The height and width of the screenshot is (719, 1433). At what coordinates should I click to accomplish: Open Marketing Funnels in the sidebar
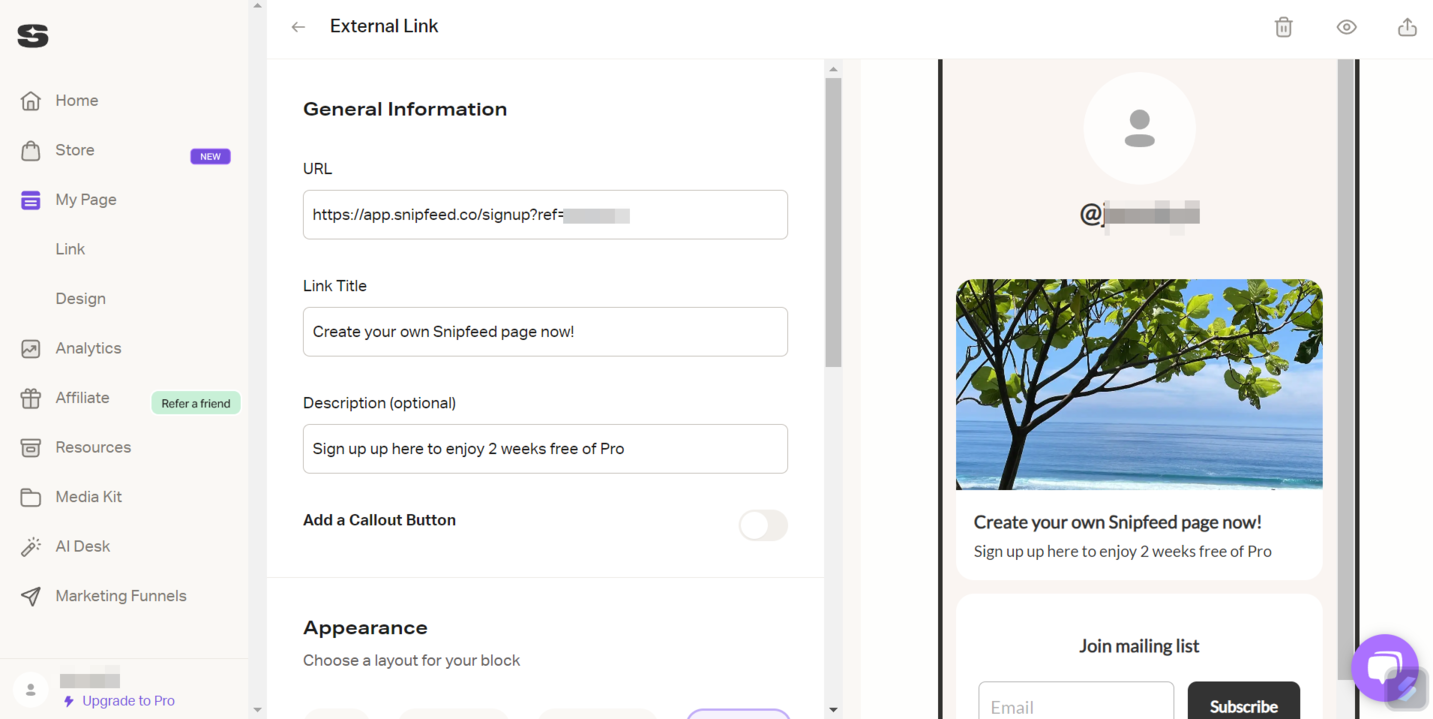(x=121, y=596)
